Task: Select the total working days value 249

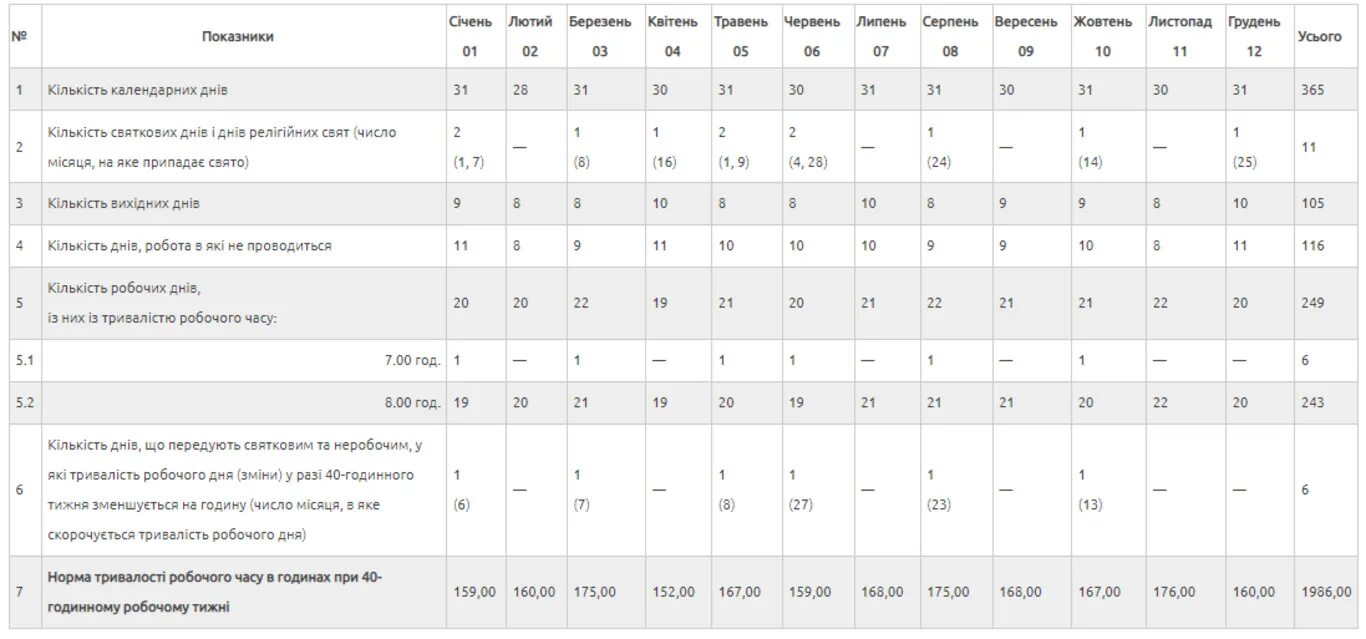Action: [1313, 302]
